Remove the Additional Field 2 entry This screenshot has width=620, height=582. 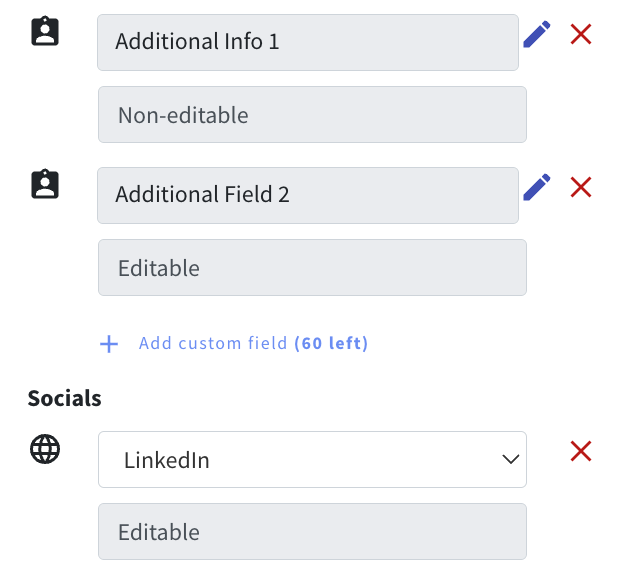pos(581,187)
